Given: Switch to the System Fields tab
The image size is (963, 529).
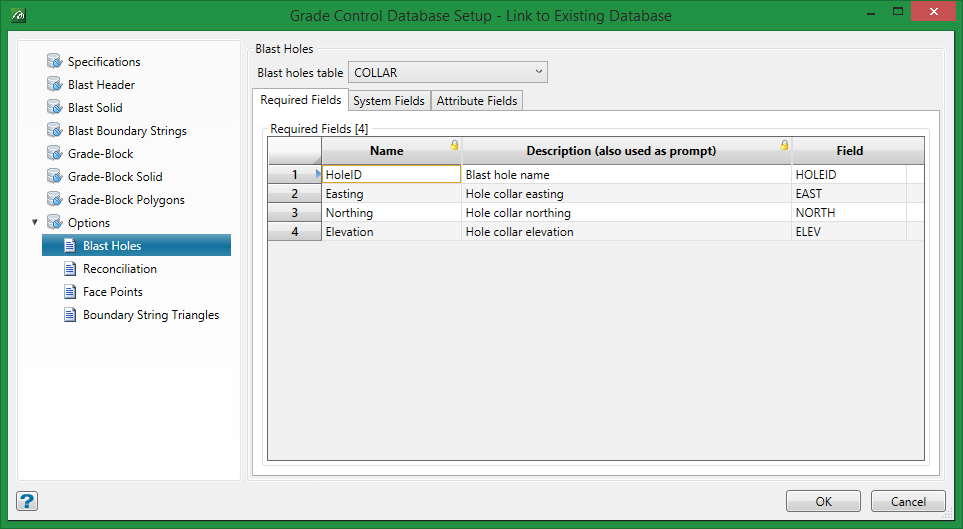Looking at the screenshot, I should click(389, 101).
